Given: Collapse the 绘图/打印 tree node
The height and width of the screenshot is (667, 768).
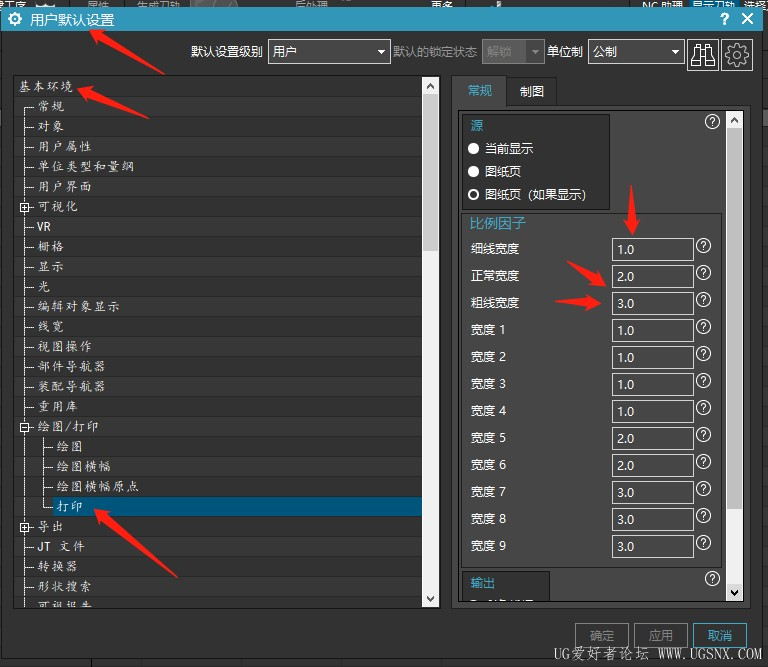Looking at the screenshot, I should click(24, 427).
